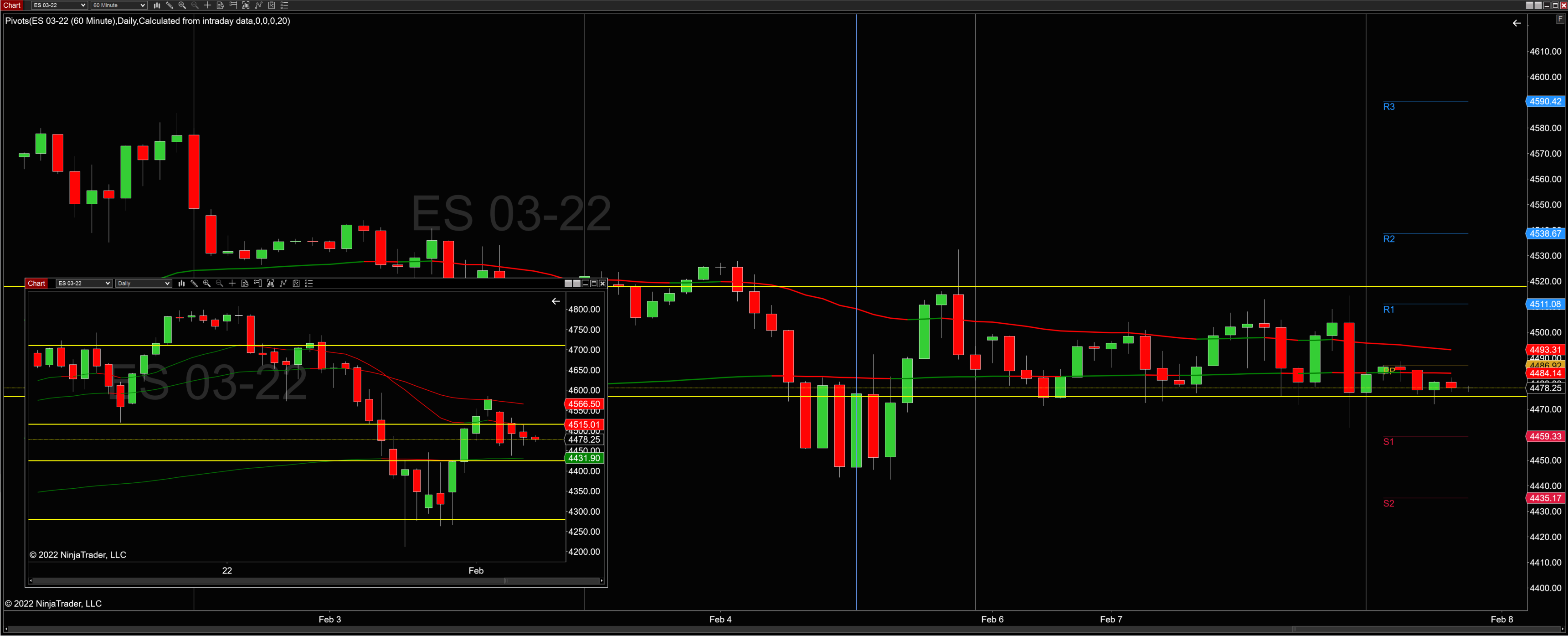Viewport: 1568px width, 636px height.
Task: Click the 4566.50 marker in Daily chart
Action: [584, 404]
